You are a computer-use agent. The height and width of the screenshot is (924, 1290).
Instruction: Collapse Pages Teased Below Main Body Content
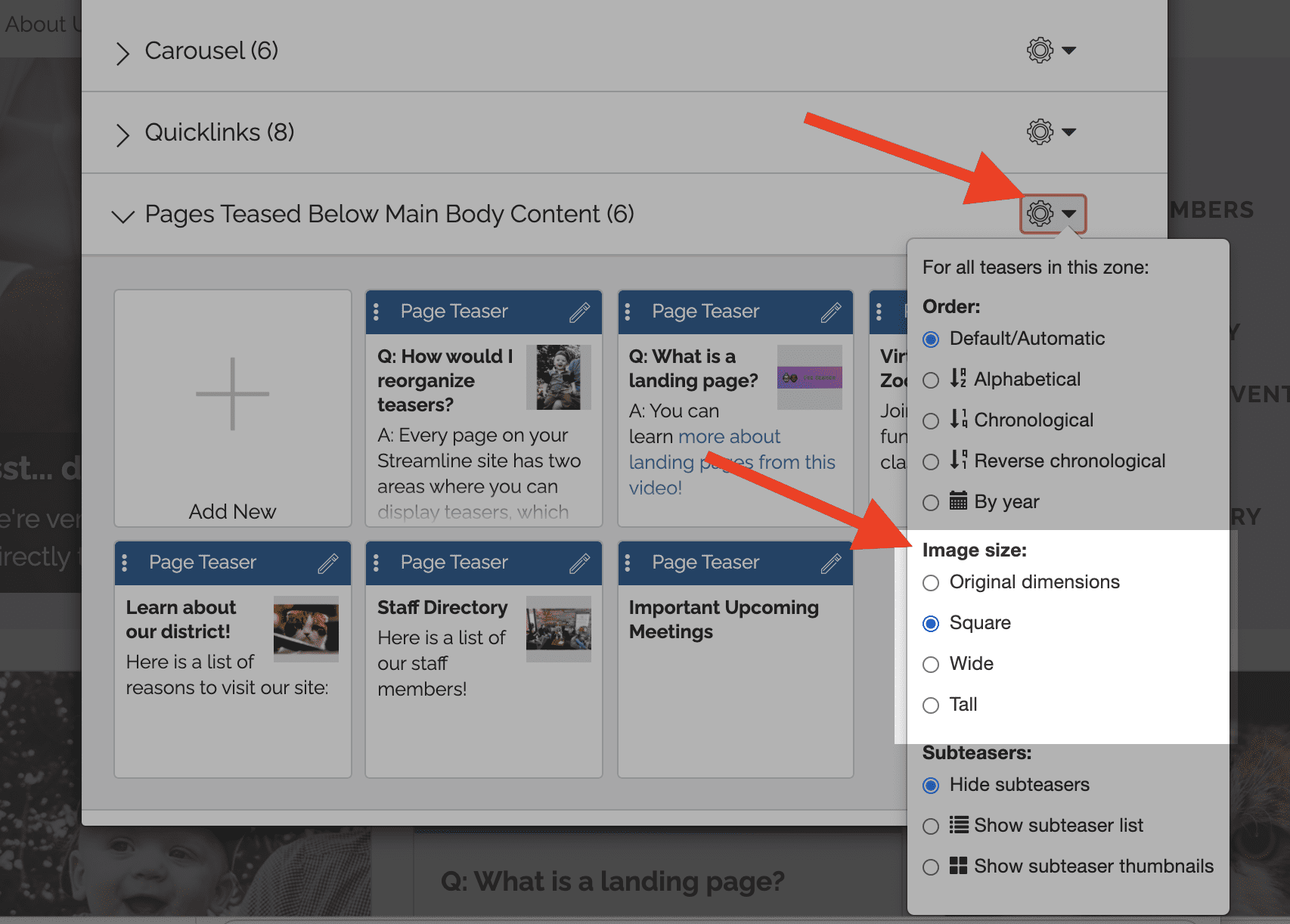pyautogui.click(x=122, y=217)
